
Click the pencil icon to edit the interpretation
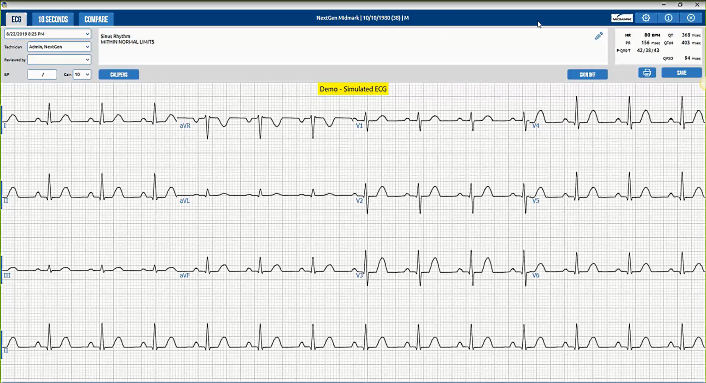(598, 36)
